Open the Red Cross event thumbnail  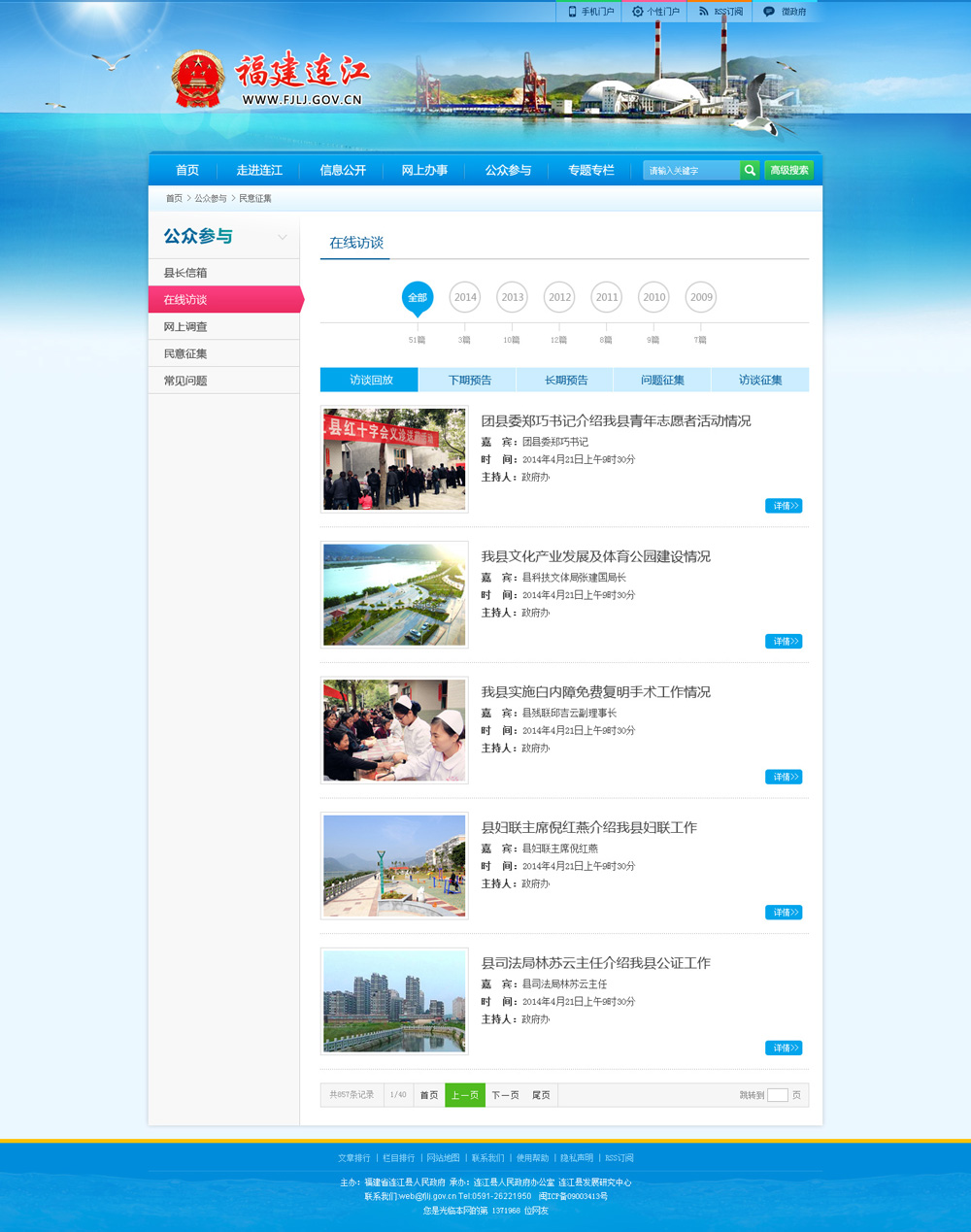(x=394, y=459)
